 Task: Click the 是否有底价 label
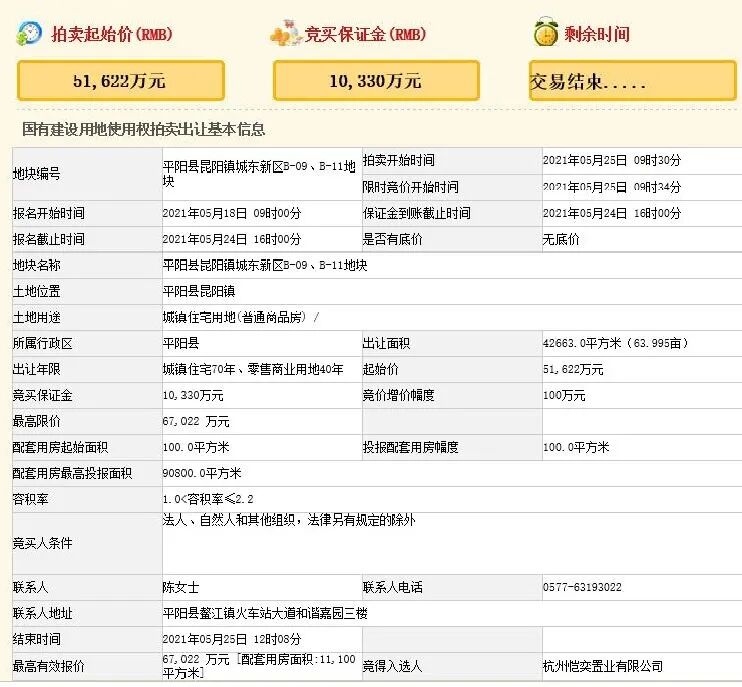(x=392, y=239)
